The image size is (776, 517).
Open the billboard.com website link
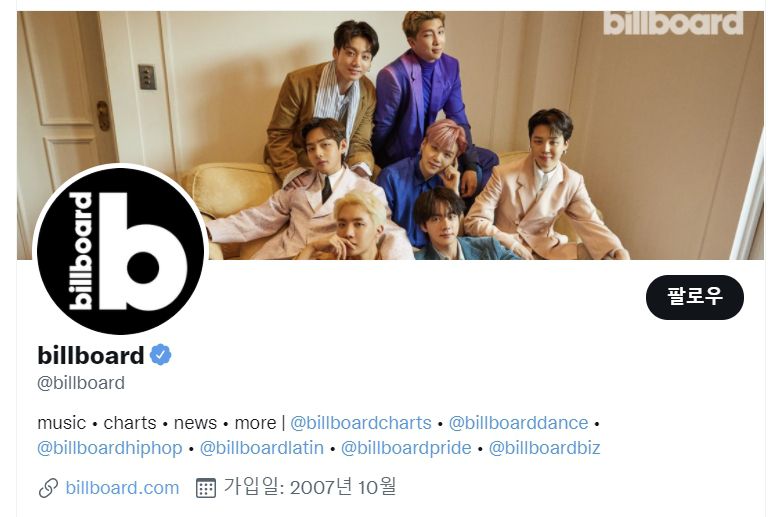[122, 488]
